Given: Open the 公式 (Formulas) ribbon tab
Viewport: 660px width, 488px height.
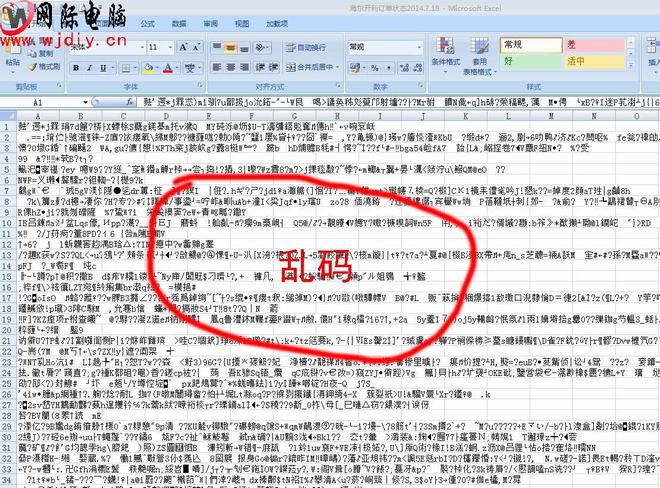Looking at the screenshot, I should click(147, 22).
